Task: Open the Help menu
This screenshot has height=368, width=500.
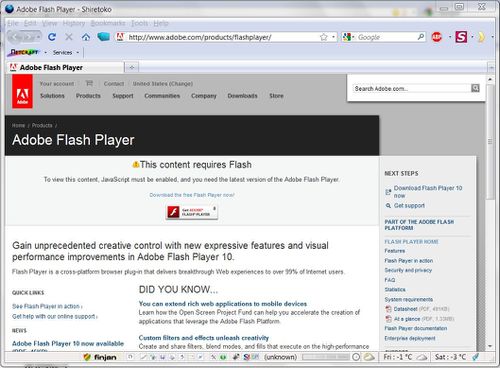Action: pos(161,23)
